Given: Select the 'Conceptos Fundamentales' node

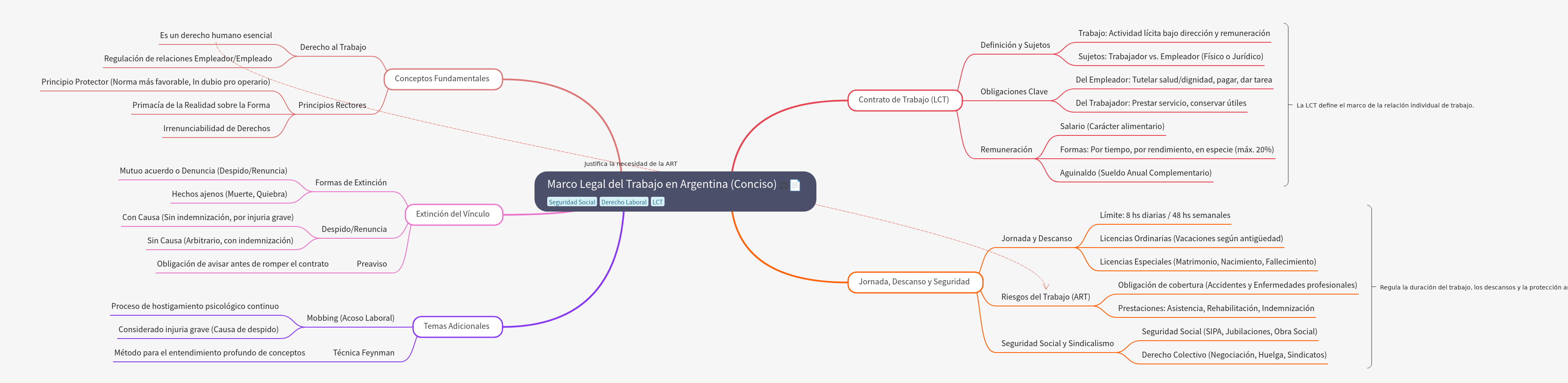Looking at the screenshot, I should 442,79.
